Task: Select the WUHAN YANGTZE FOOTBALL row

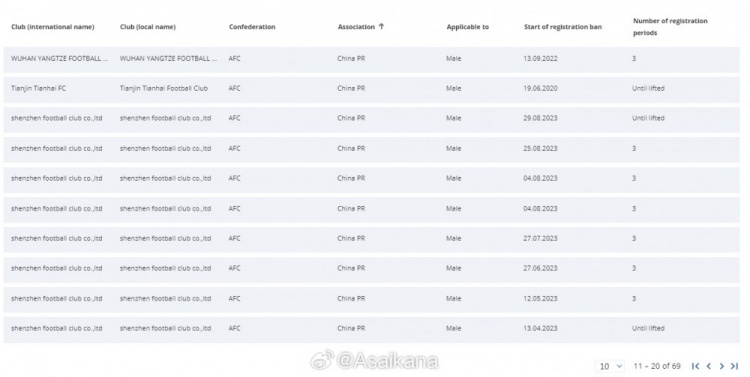Action: click(372, 59)
